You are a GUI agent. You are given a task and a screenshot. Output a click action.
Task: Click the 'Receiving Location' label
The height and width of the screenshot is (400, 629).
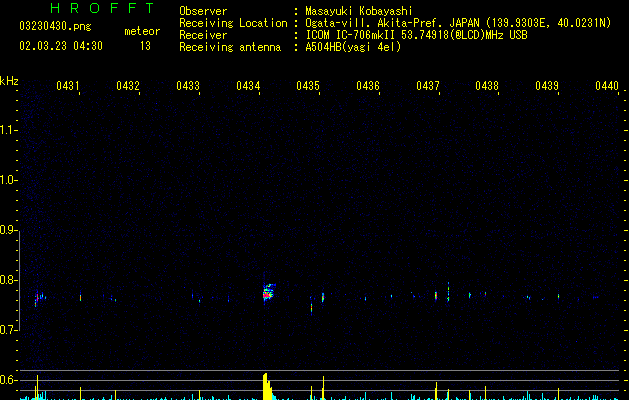click(233, 23)
